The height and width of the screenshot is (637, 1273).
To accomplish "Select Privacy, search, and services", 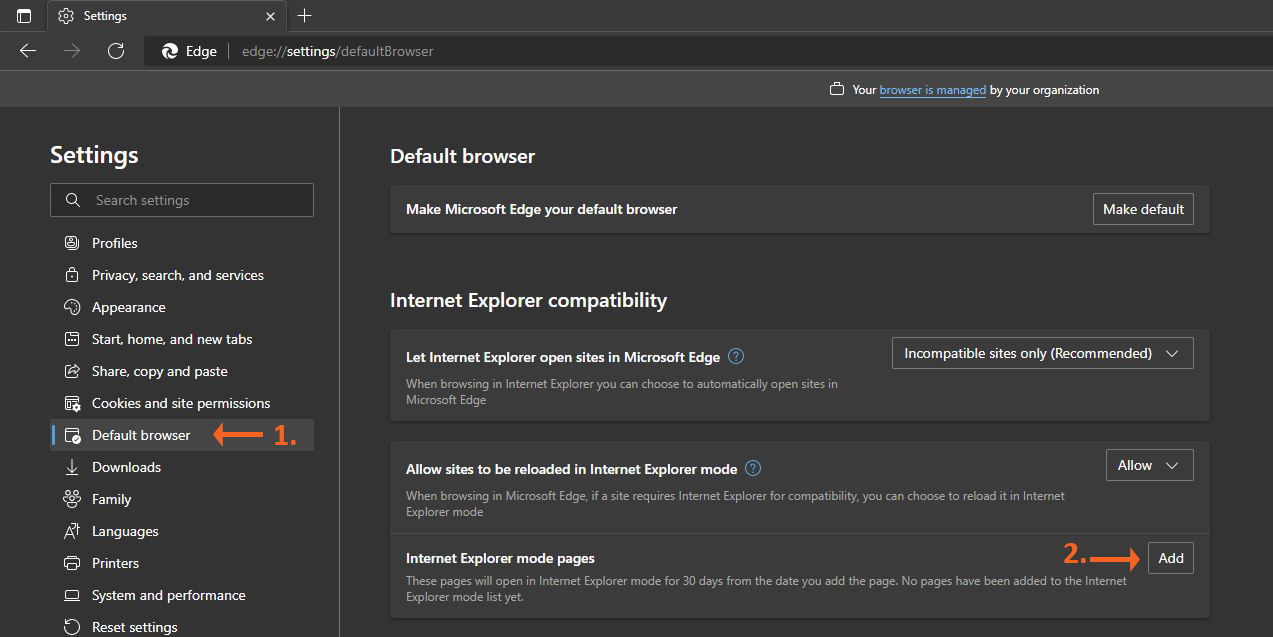I will 177,274.
